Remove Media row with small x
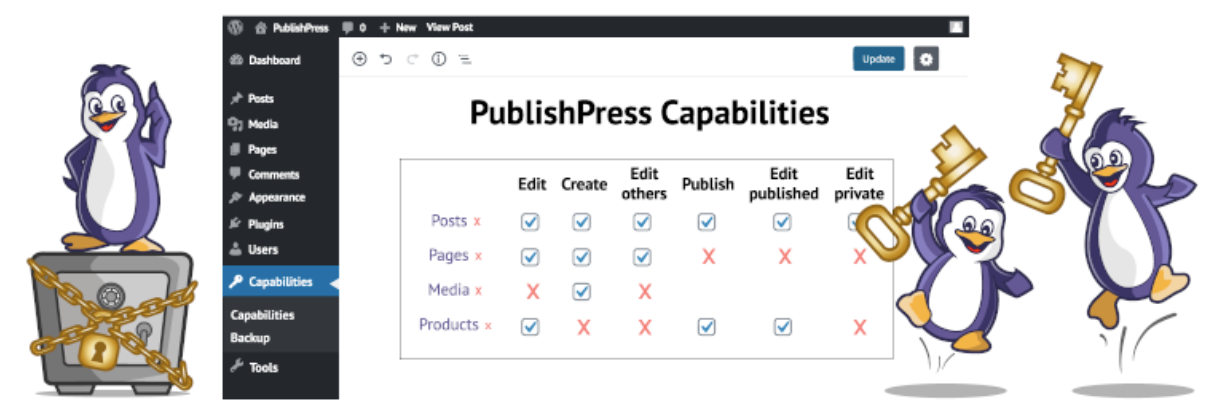This screenshot has height=405, width=1223. click(x=478, y=291)
